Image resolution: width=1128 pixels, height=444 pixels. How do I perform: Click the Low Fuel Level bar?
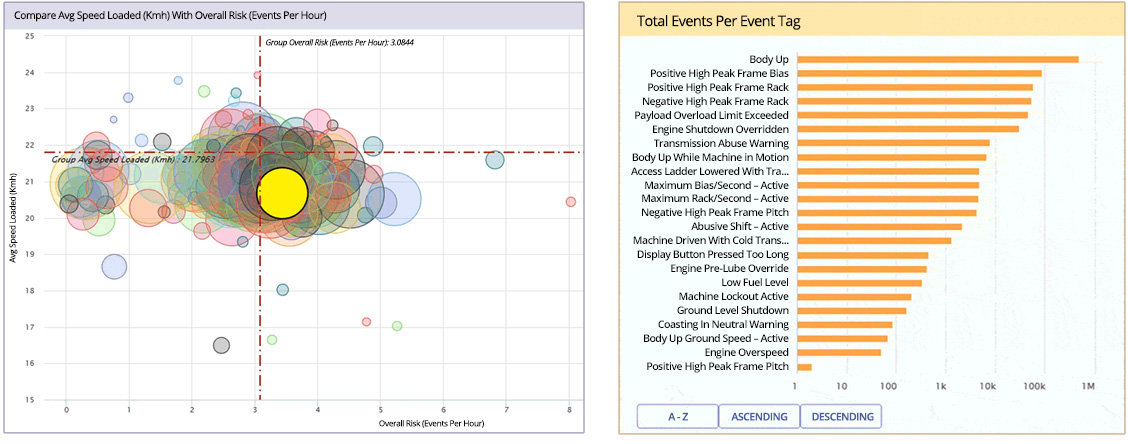[858, 282]
